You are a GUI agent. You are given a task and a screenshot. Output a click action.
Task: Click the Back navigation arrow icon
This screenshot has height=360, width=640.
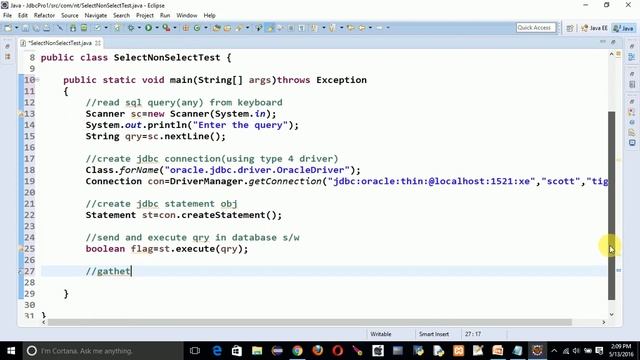pyautogui.click(x=361, y=28)
